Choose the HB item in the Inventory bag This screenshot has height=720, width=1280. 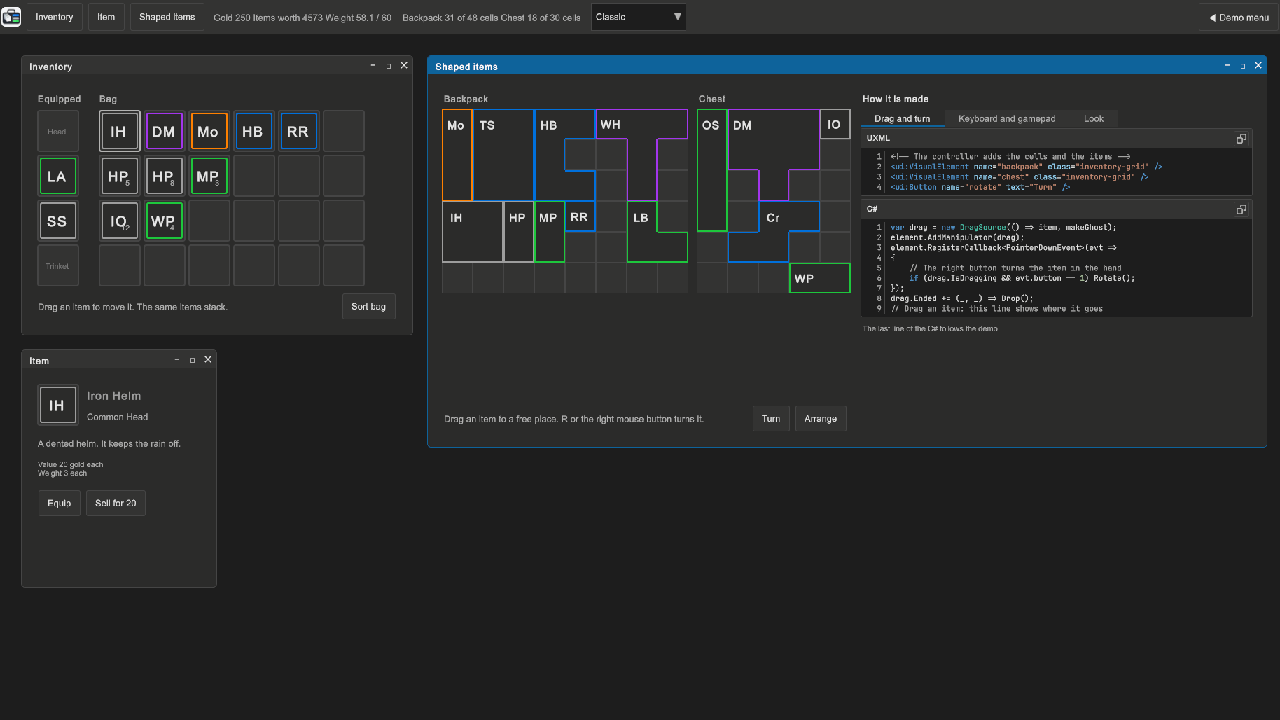tap(253, 131)
